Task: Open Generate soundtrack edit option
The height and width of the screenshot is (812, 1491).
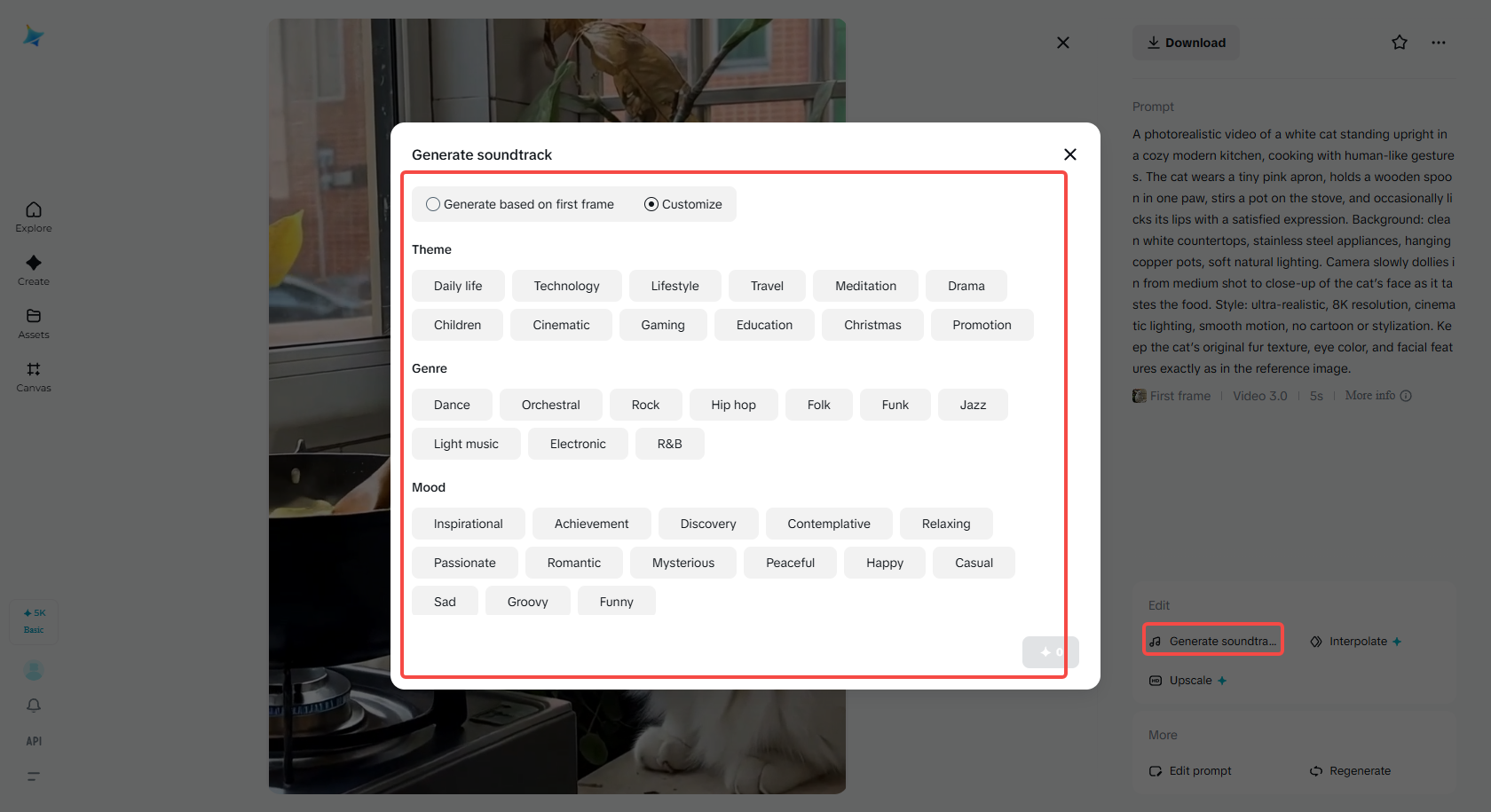Action: pos(1213,641)
